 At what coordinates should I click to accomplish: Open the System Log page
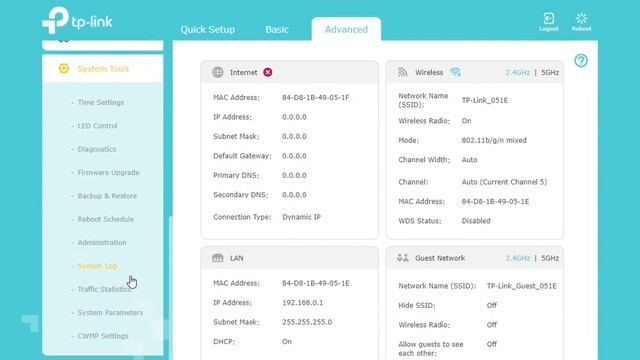click(97, 266)
